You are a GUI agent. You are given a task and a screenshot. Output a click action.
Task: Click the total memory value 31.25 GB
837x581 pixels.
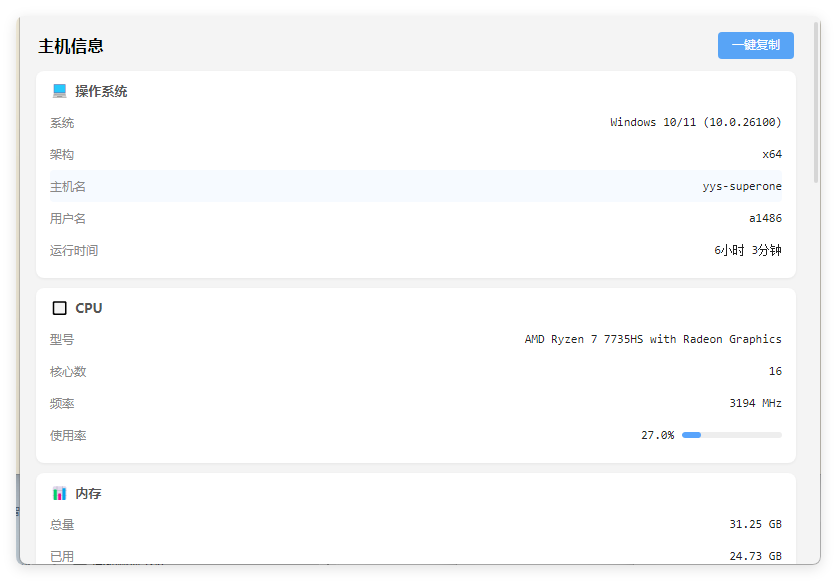pyautogui.click(x=755, y=524)
